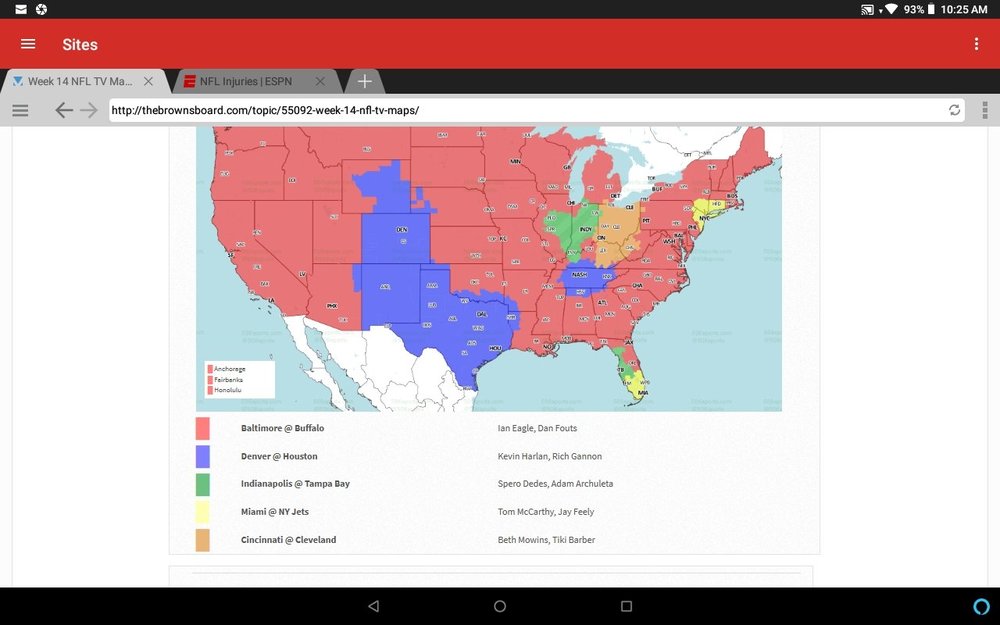Close the NFL Injuries ESPN tab
This screenshot has height=625, width=1000.
point(320,82)
